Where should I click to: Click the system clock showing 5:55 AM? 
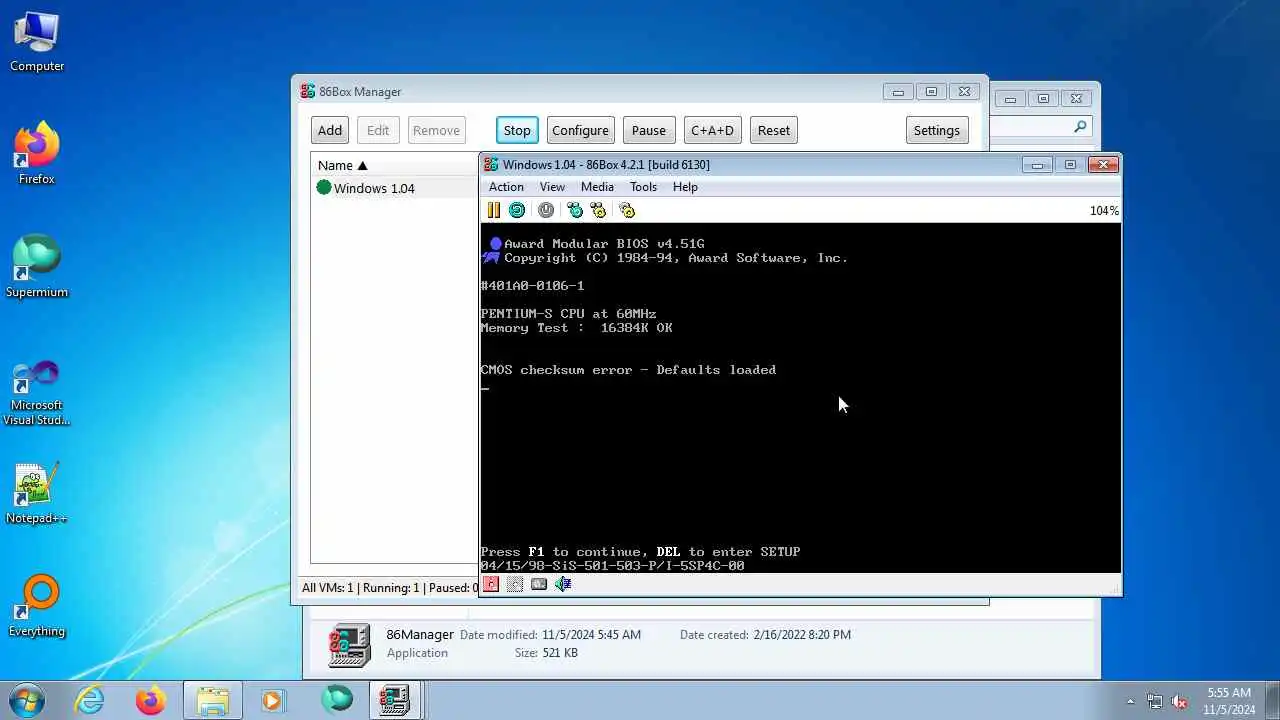(1229, 693)
